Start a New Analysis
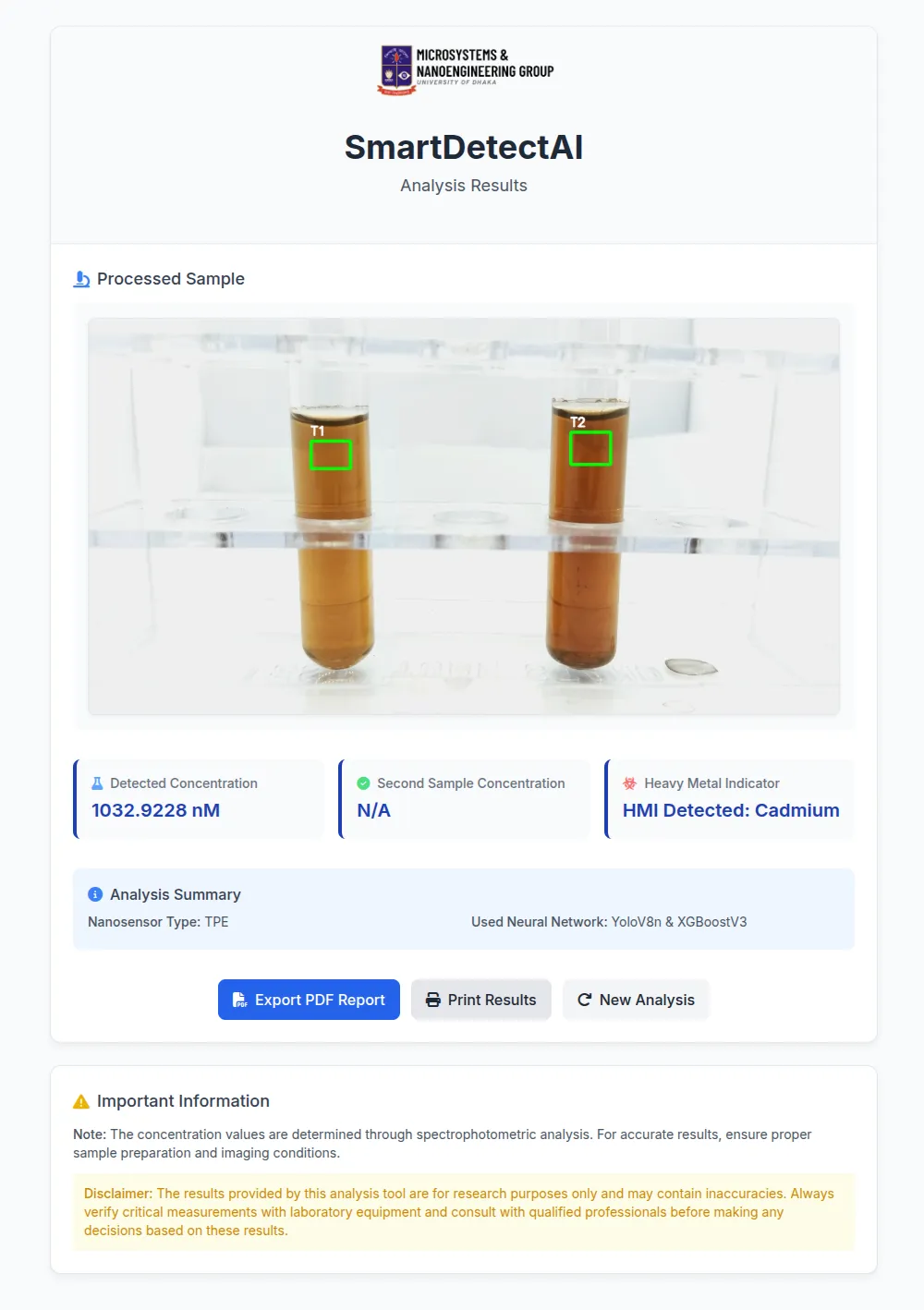The image size is (924, 1310). [x=636, y=1000]
